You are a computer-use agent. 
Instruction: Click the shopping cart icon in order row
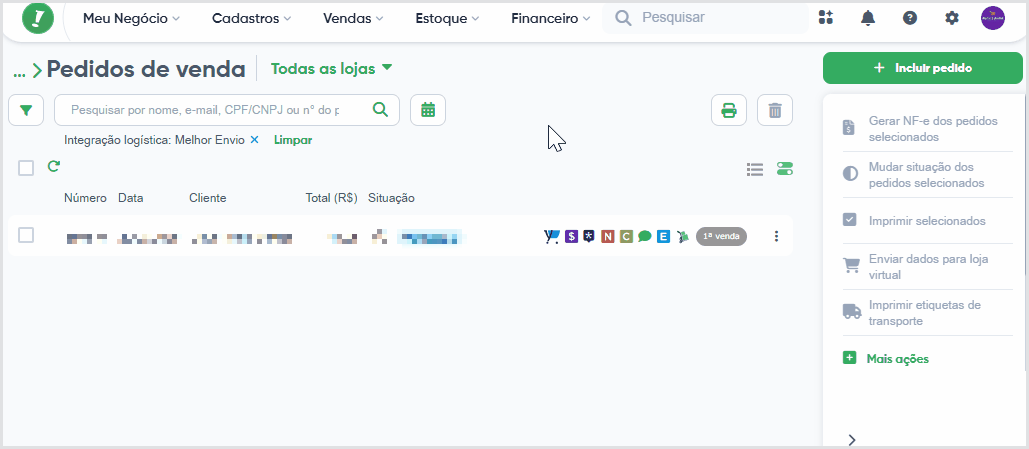tap(551, 236)
